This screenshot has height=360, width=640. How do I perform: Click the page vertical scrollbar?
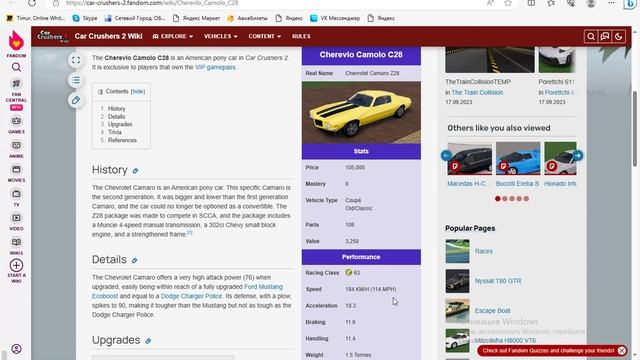point(635,129)
